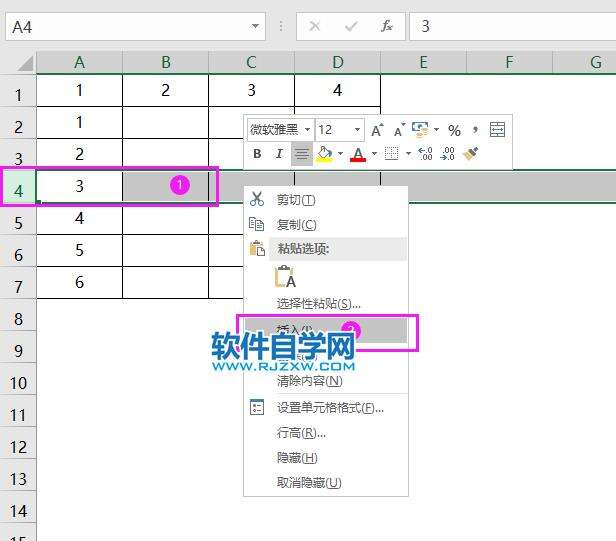
Task: Click the Copy pages icon in context menu
Action: 257,224
